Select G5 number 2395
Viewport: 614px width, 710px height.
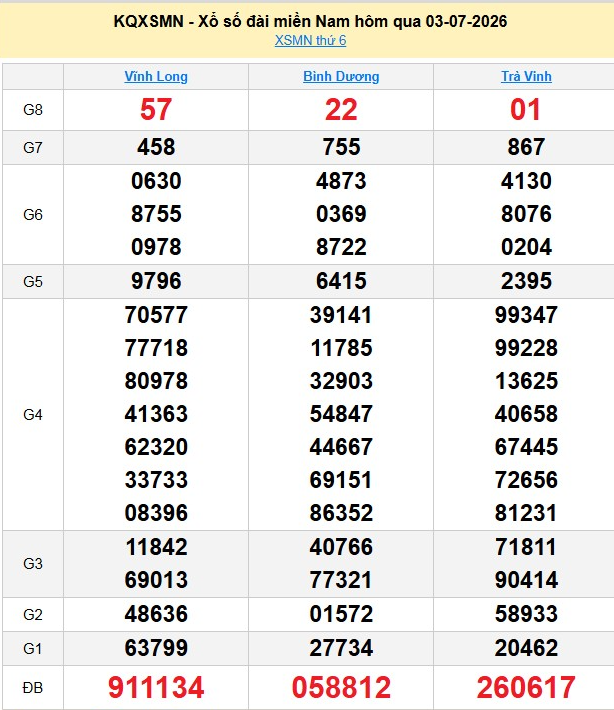coord(526,281)
